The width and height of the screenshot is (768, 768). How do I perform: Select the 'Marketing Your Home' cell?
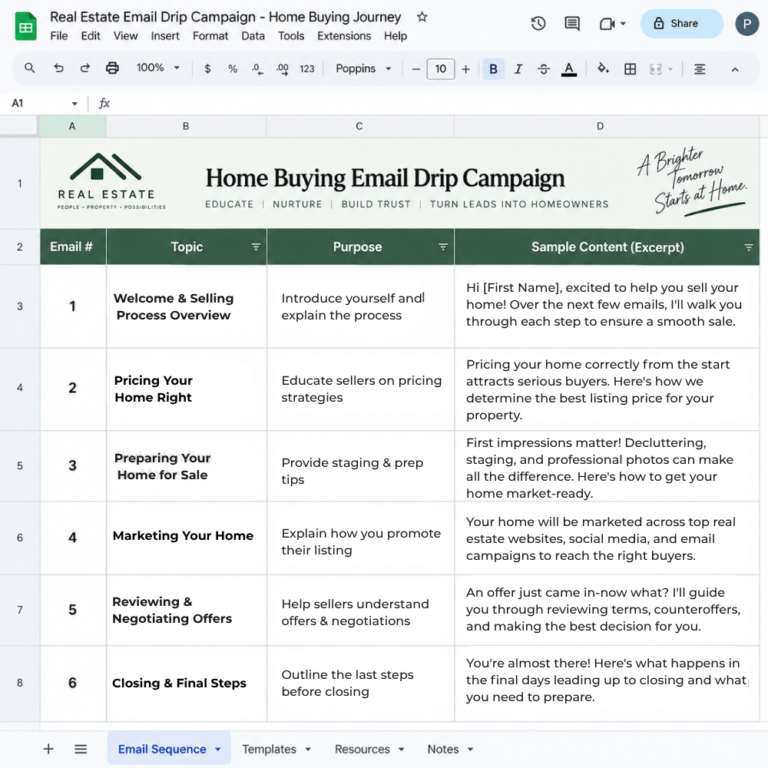186,537
